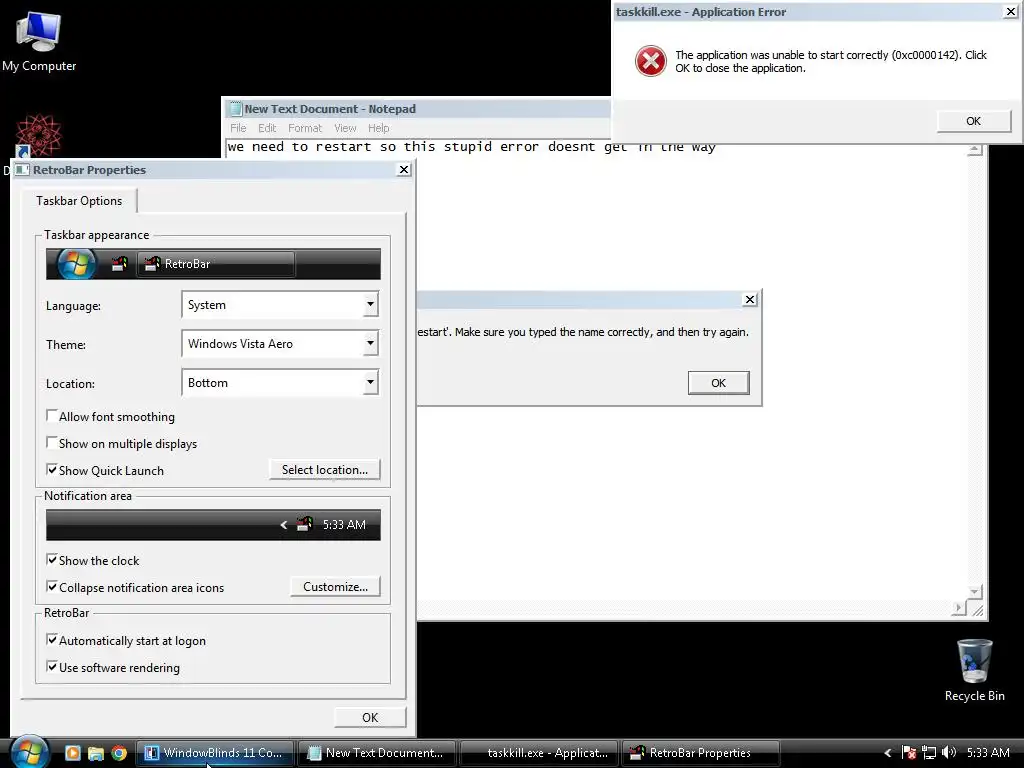Image resolution: width=1024 pixels, height=768 pixels.
Task: Open Notepad File menu
Action: click(x=238, y=128)
